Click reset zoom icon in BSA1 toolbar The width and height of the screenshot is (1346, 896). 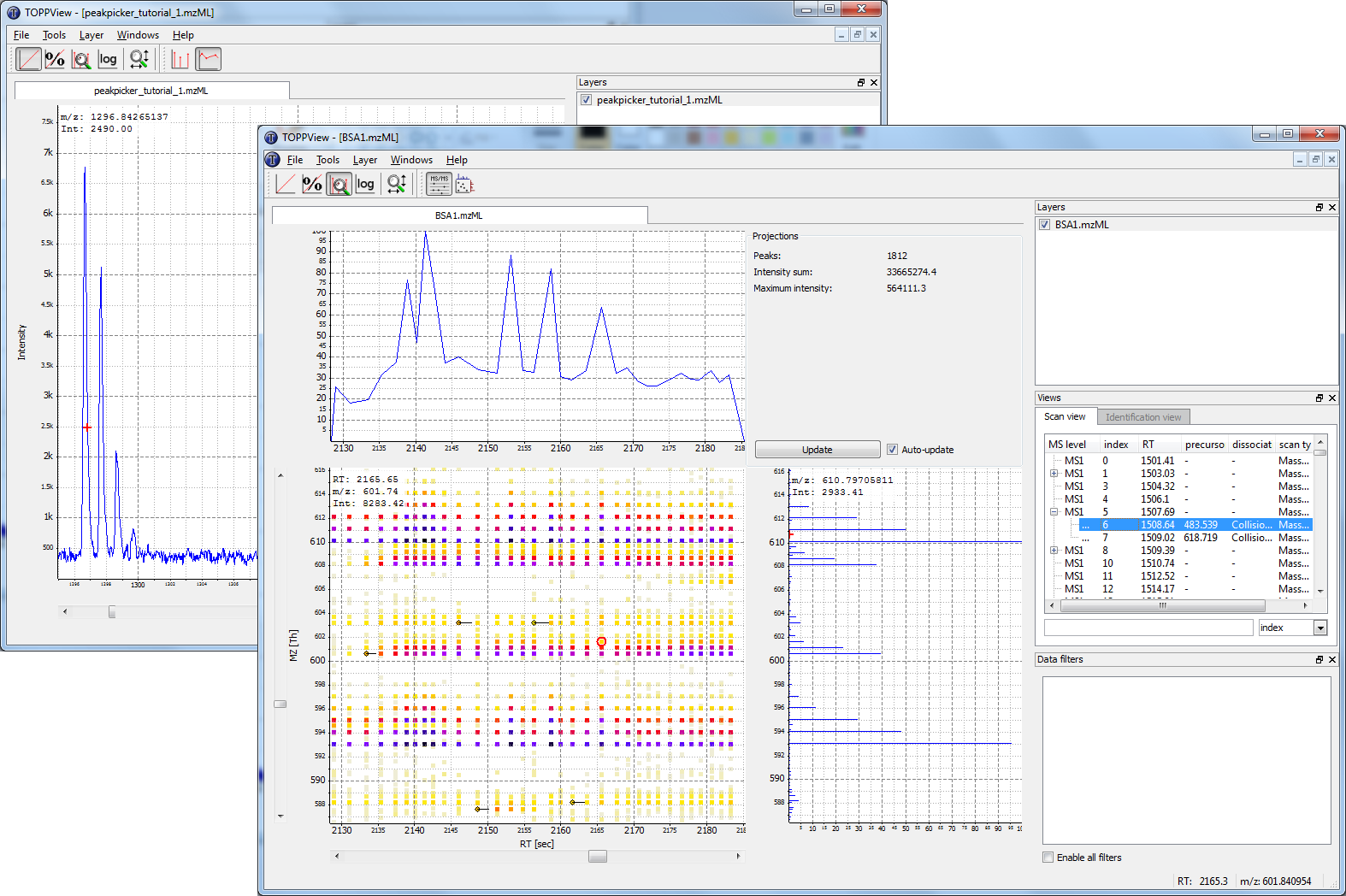[x=397, y=184]
